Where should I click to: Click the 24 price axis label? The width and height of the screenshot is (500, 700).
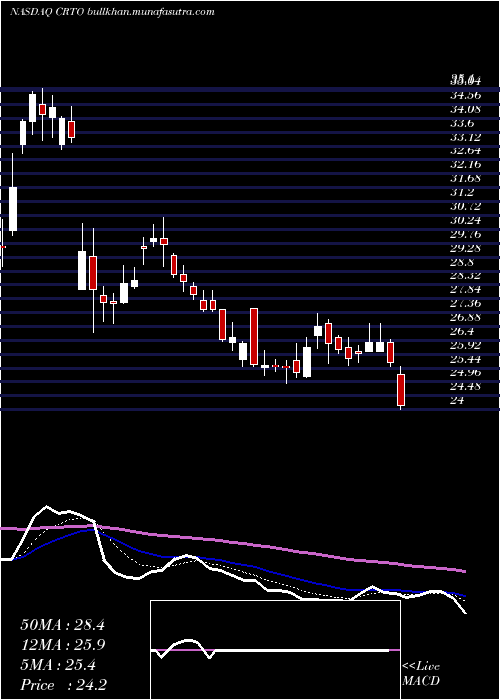pos(457,401)
